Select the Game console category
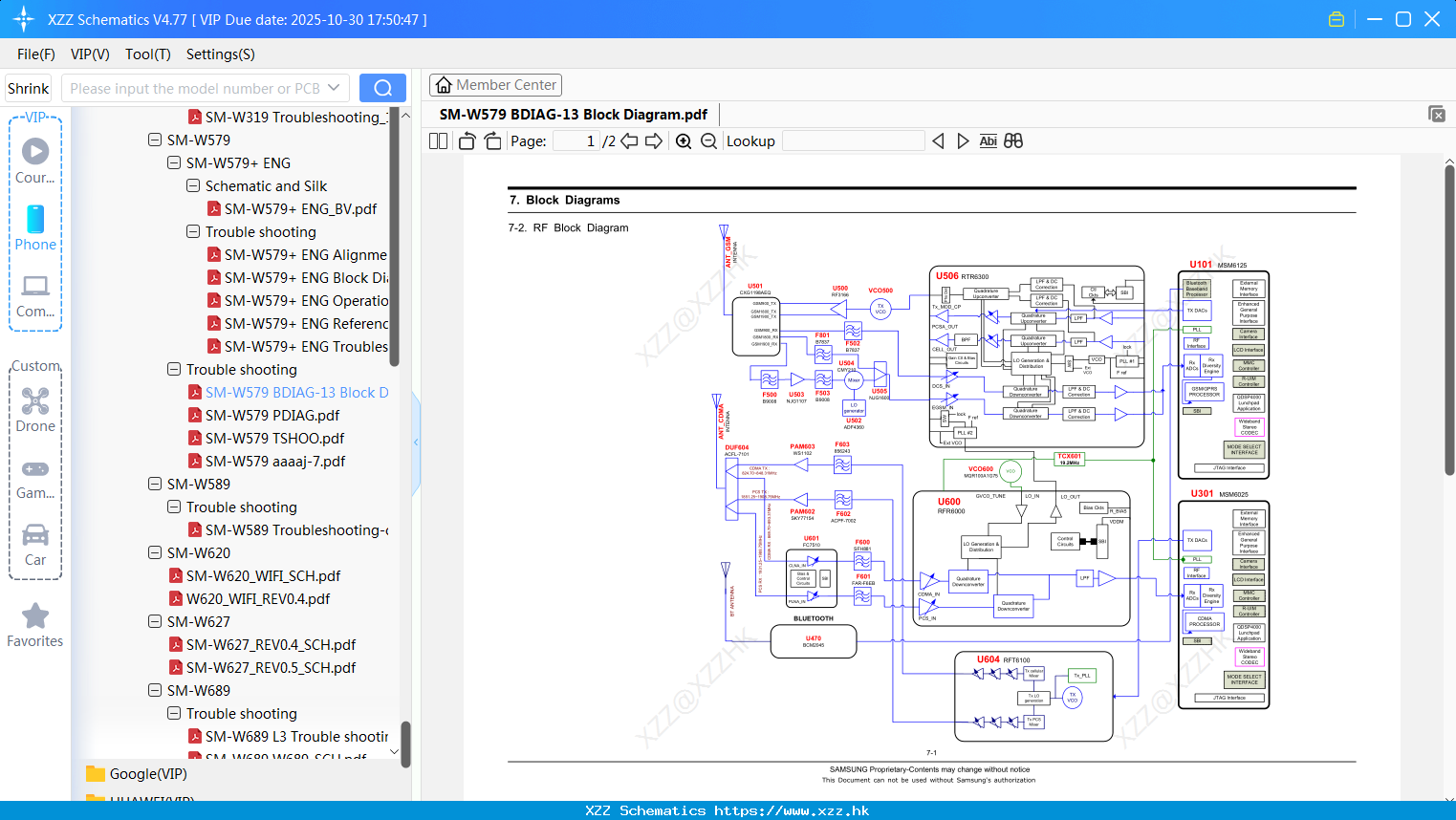This screenshot has height=820, width=1456. pyautogui.click(x=35, y=478)
